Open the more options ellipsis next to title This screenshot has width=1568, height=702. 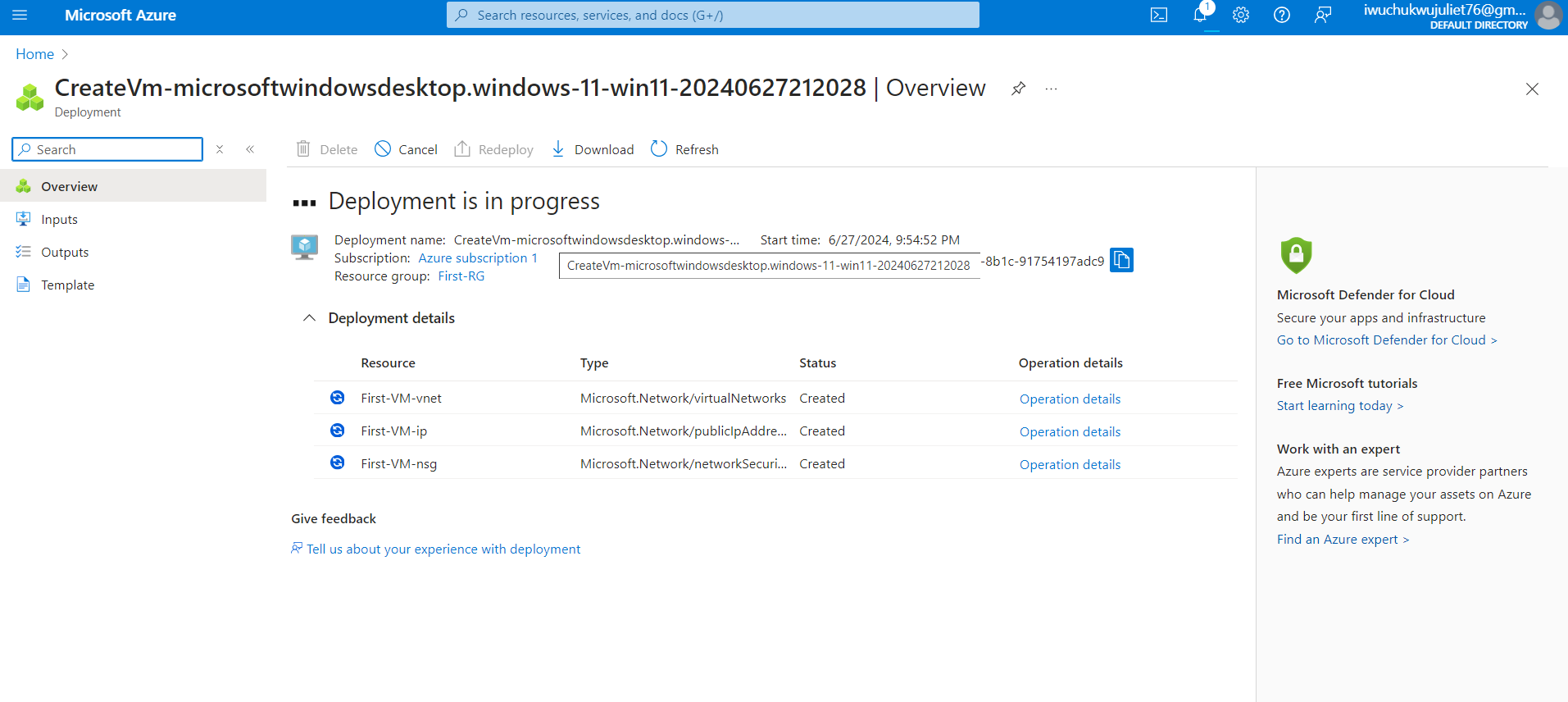coord(1051,89)
